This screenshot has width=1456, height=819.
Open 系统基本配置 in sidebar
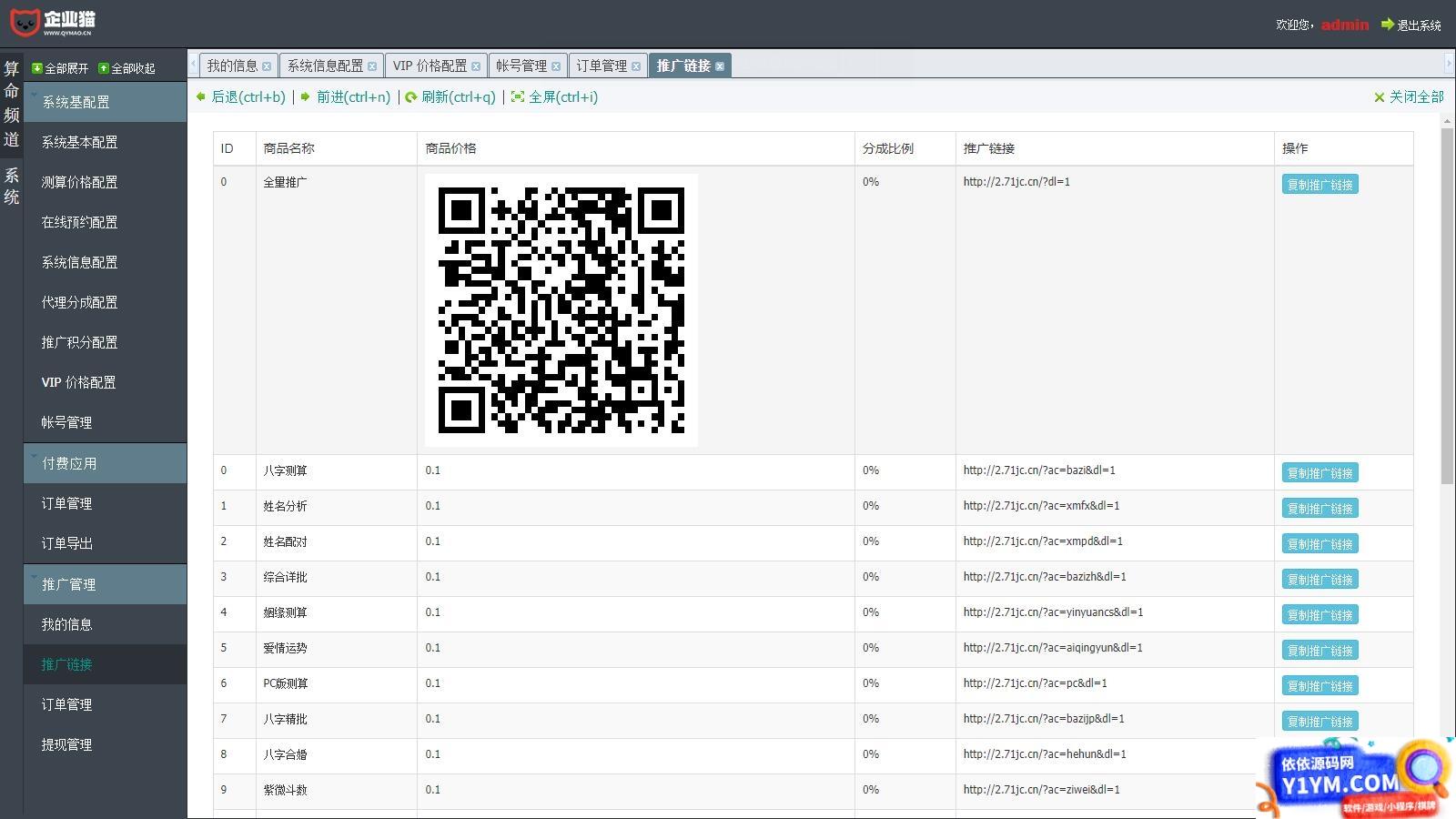tap(105, 142)
